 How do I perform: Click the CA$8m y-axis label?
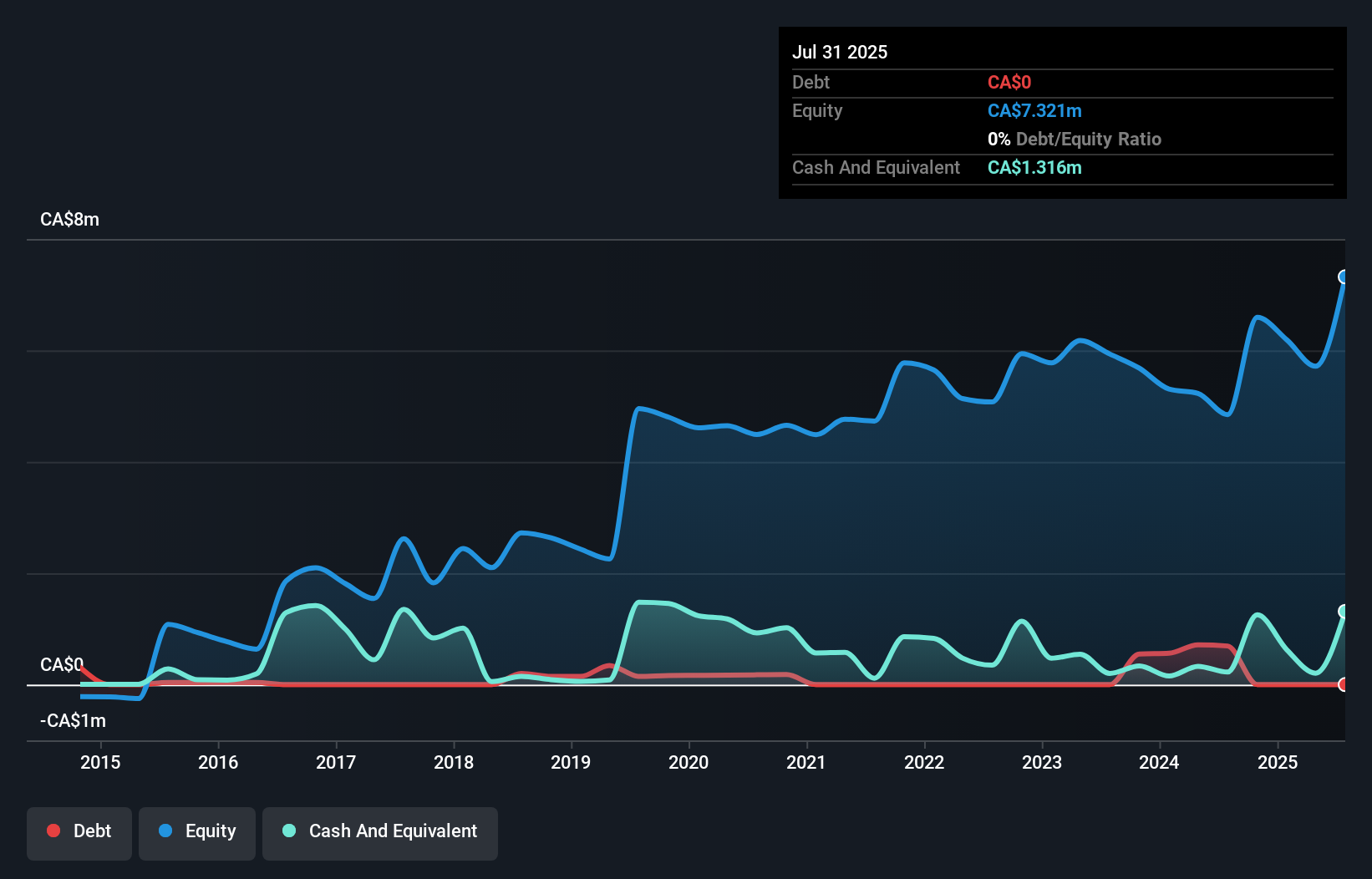point(69,220)
